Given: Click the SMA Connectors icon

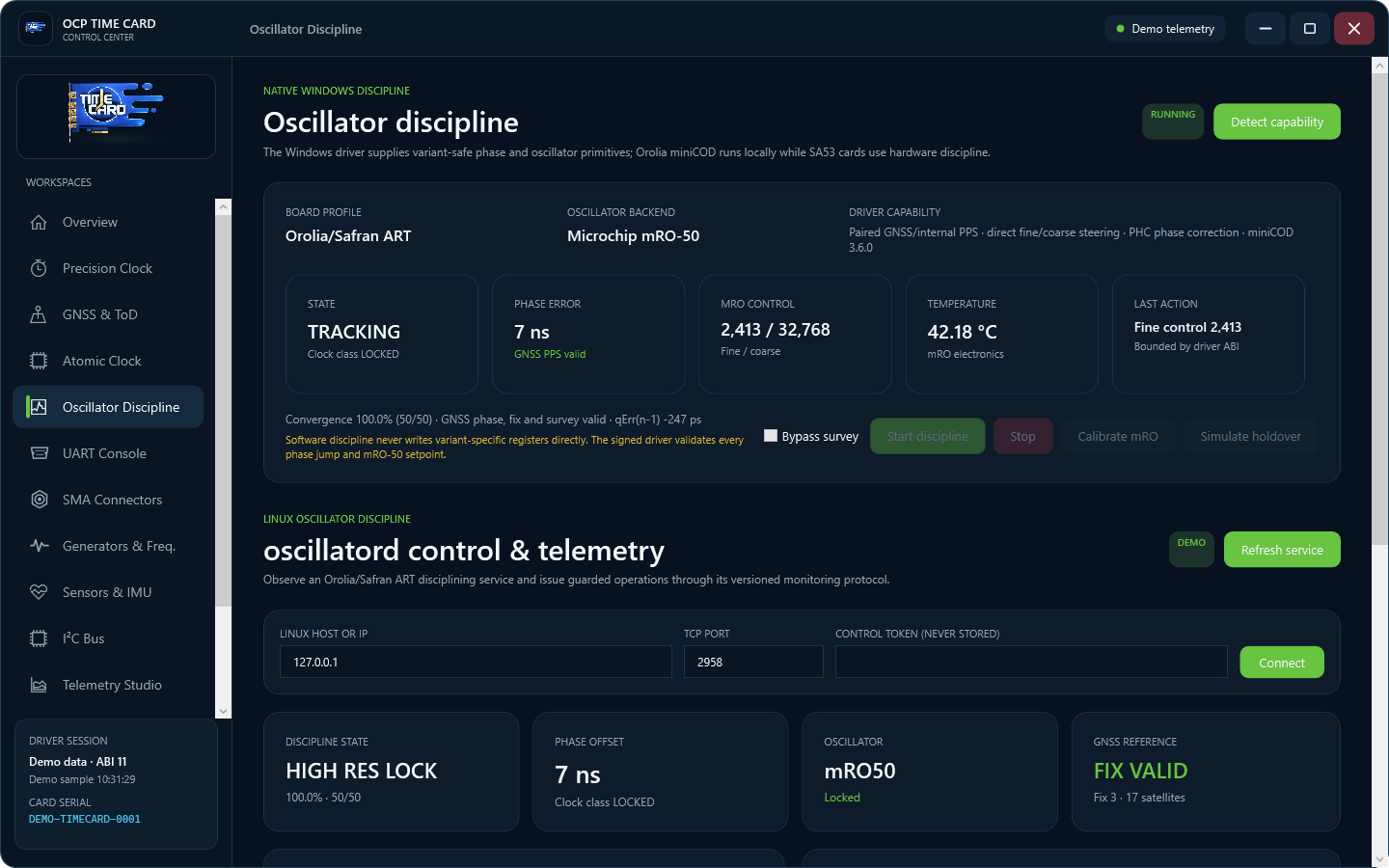Looking at the screenshot, I should click(x=39, y=500).
